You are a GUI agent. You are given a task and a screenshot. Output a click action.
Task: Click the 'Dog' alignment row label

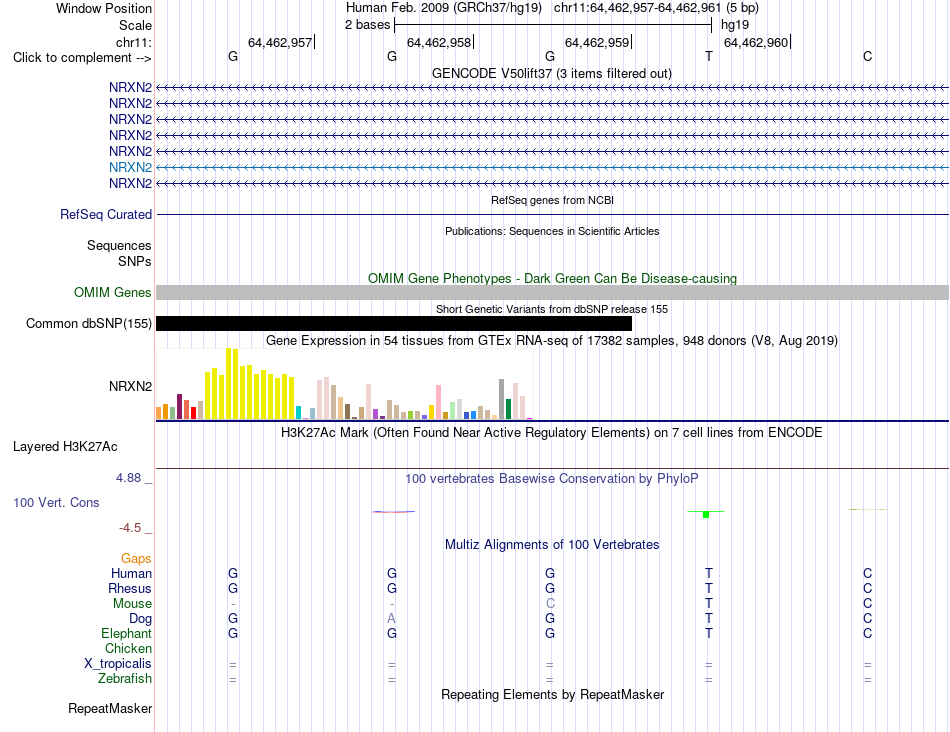click(x=141, y=619)
